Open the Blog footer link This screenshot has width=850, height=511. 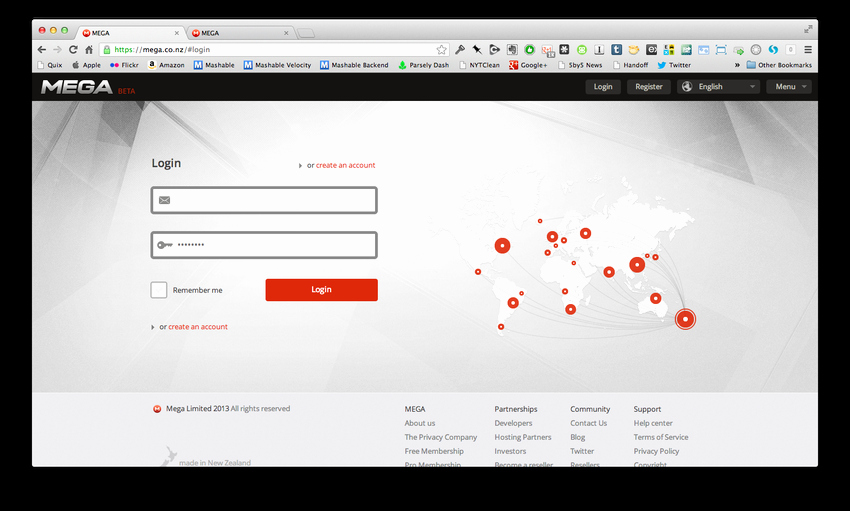[x=578, y=437]
